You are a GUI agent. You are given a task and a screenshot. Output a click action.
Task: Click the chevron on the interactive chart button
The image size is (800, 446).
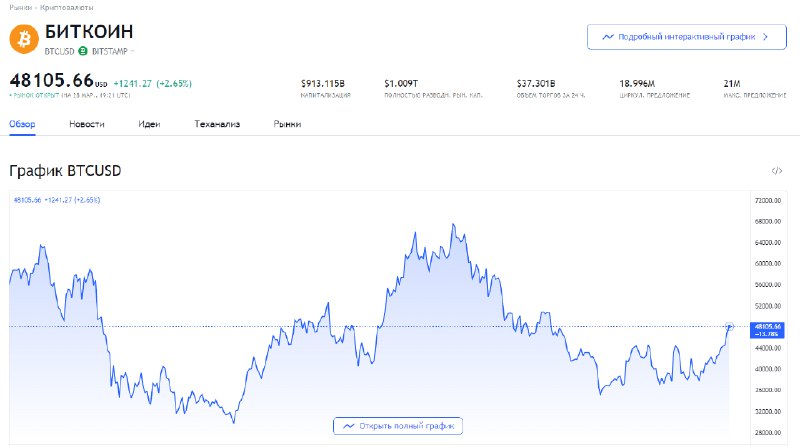[765, 37]
